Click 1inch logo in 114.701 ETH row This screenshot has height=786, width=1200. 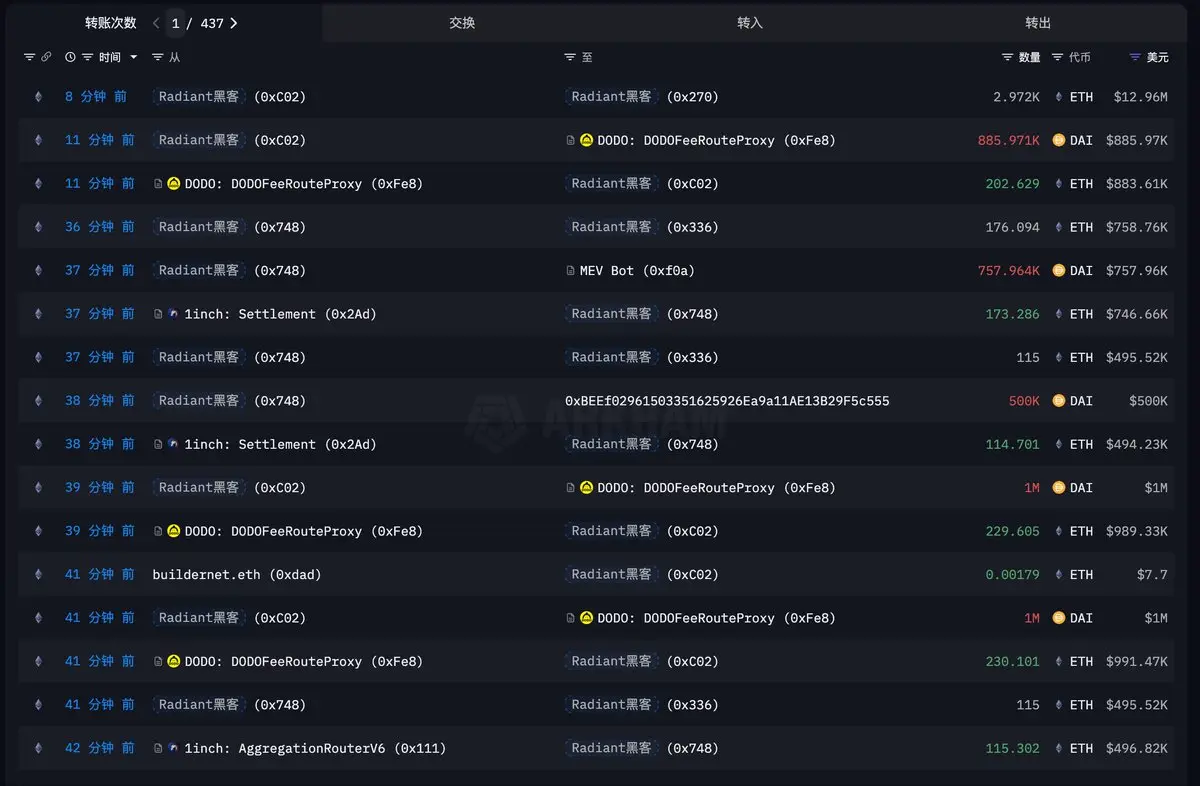pyautogui.click(x=173, y=444)
